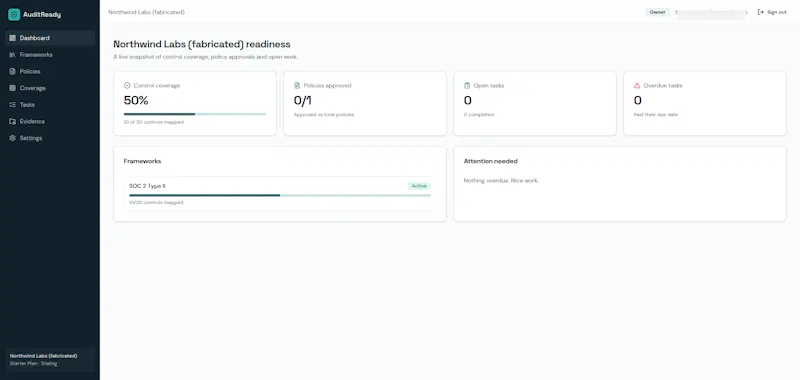
Task: Click the Coverage table icon in sidebar
Action: (x=13, y=88)
